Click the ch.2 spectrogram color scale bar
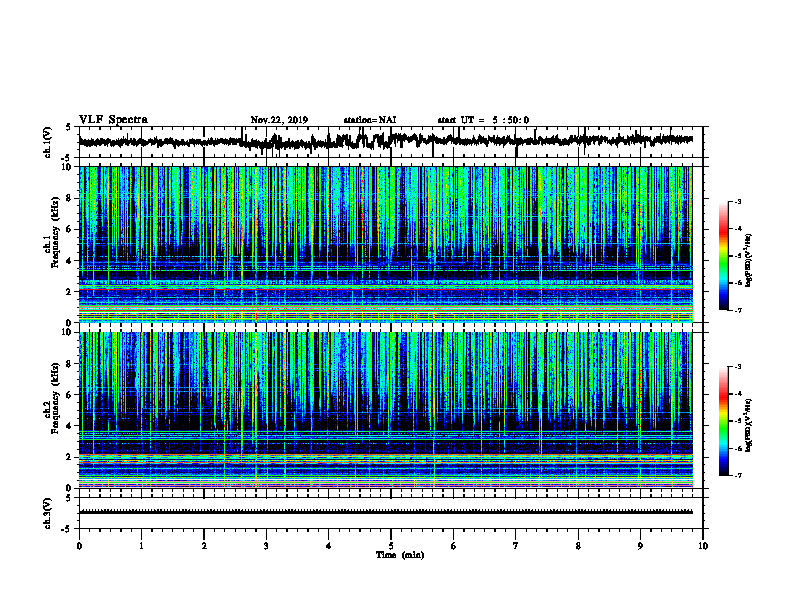Screen dimensions: 792x612 tap(723, 421)
